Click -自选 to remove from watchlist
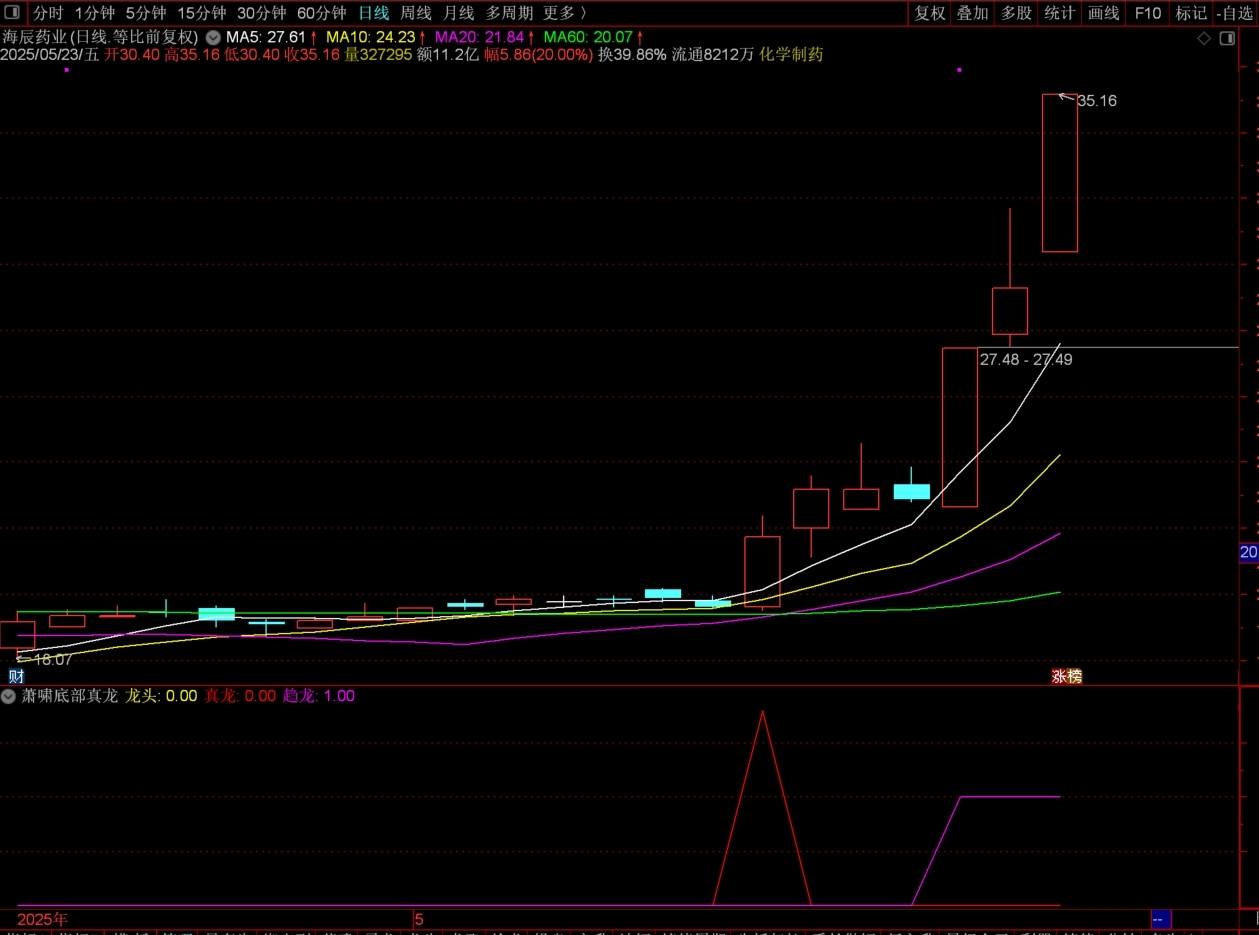 tap(1235, 13)
